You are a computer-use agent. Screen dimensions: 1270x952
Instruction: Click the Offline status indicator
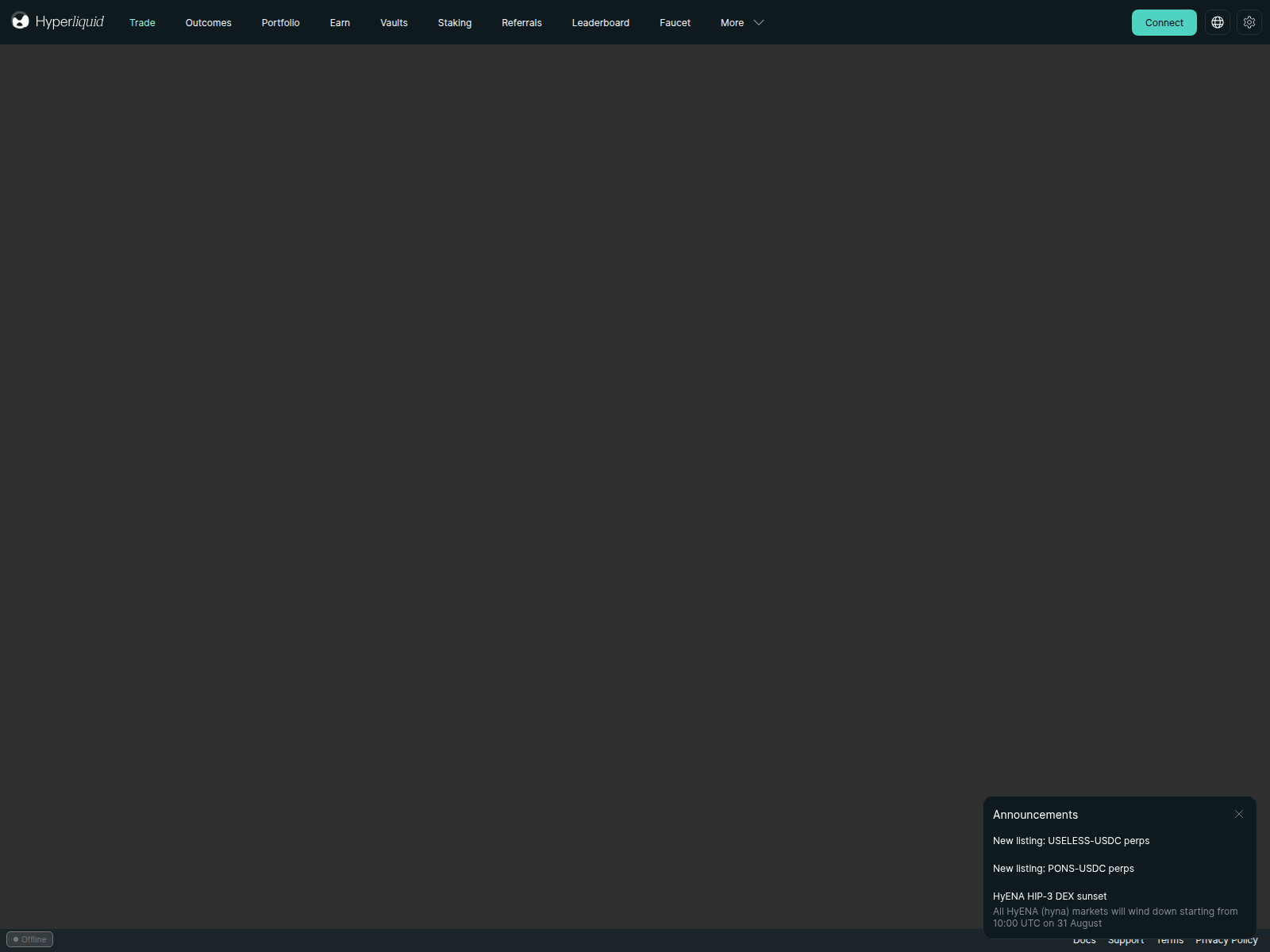29,939
